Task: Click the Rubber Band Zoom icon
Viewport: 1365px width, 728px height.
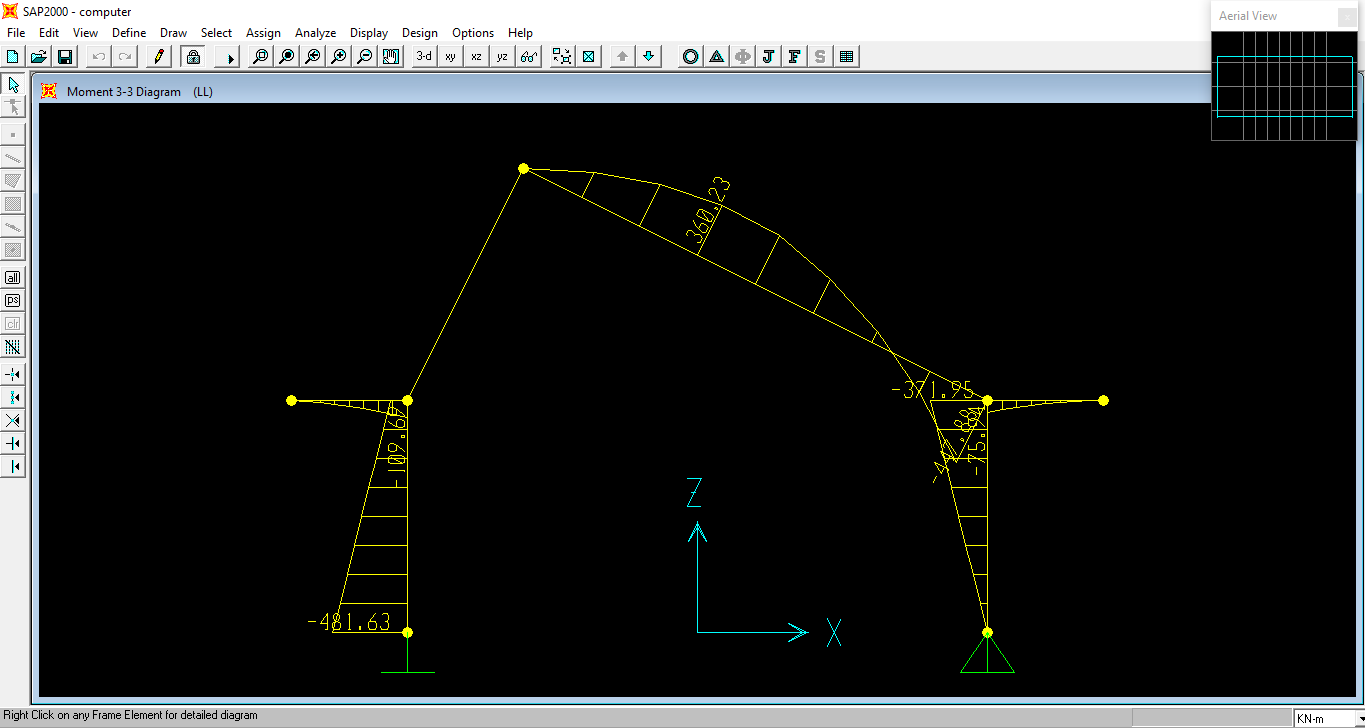Action: point(259,56)
